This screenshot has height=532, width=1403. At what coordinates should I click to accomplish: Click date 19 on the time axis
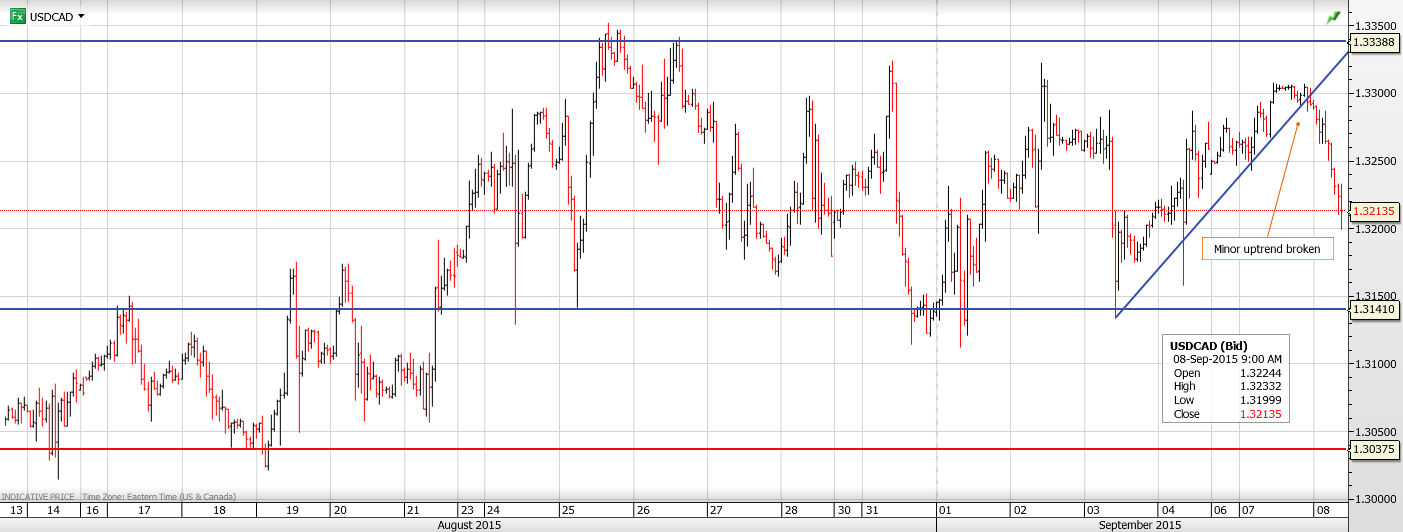click(x=292, y=510)
